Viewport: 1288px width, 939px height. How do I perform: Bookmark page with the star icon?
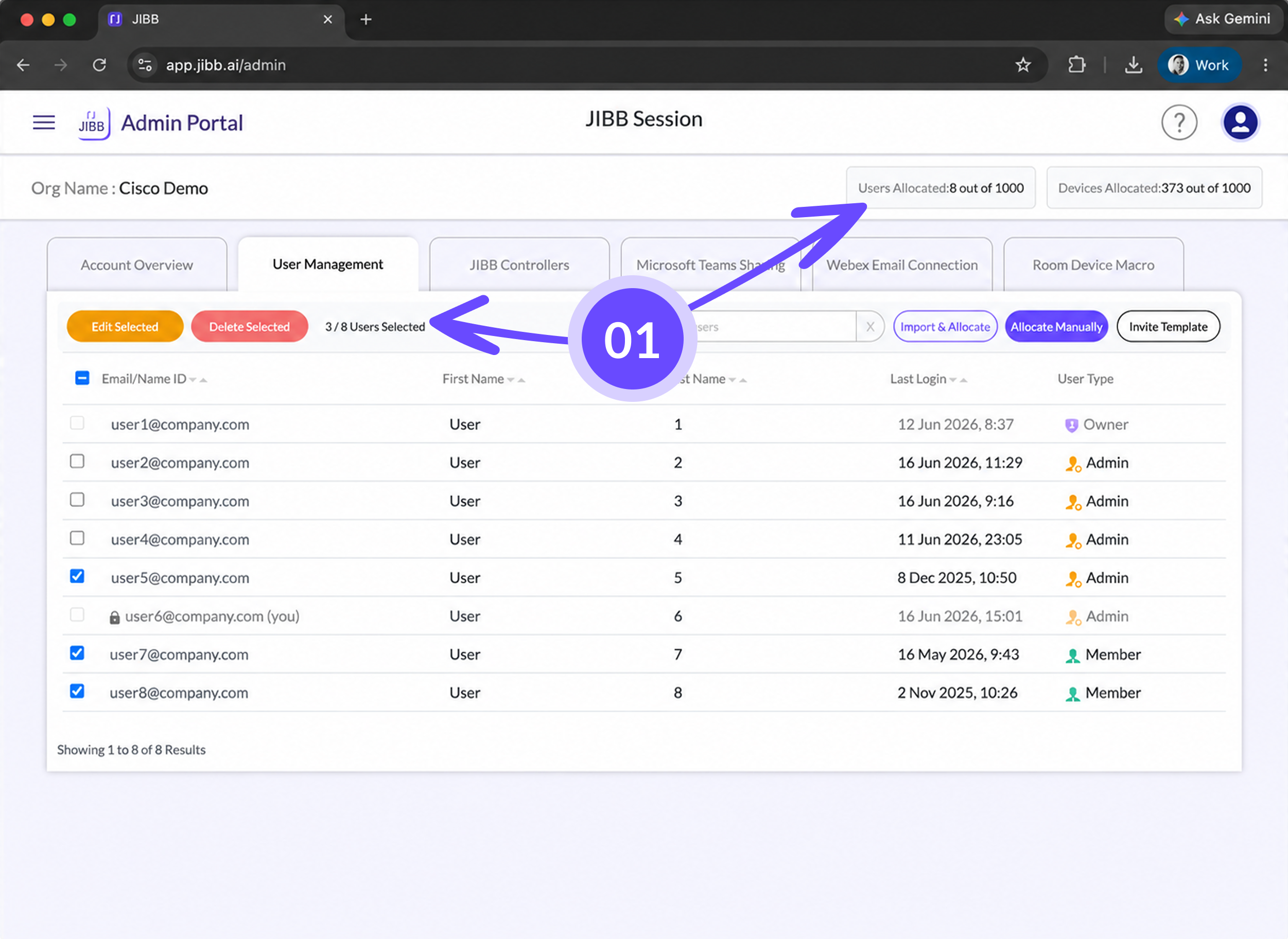tap(1023, 65)
